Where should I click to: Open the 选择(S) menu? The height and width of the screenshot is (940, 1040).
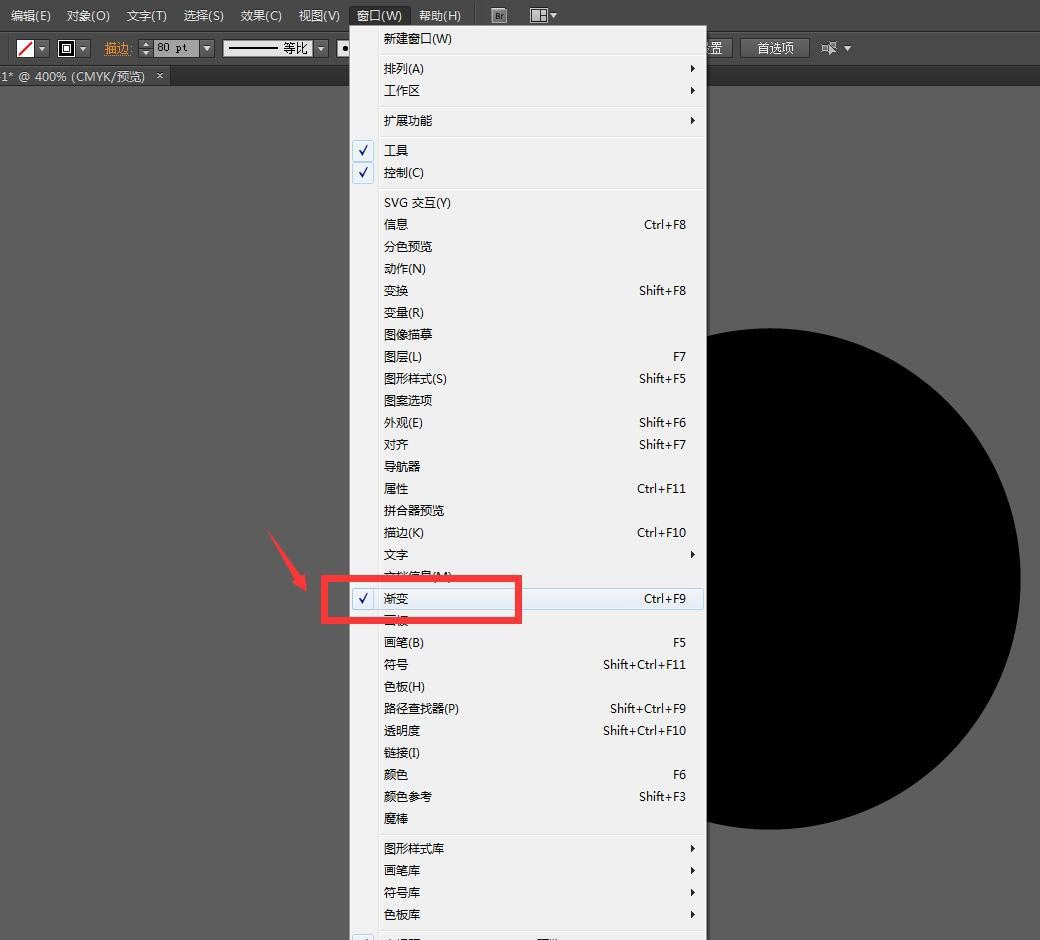click(x=204, y=15)
